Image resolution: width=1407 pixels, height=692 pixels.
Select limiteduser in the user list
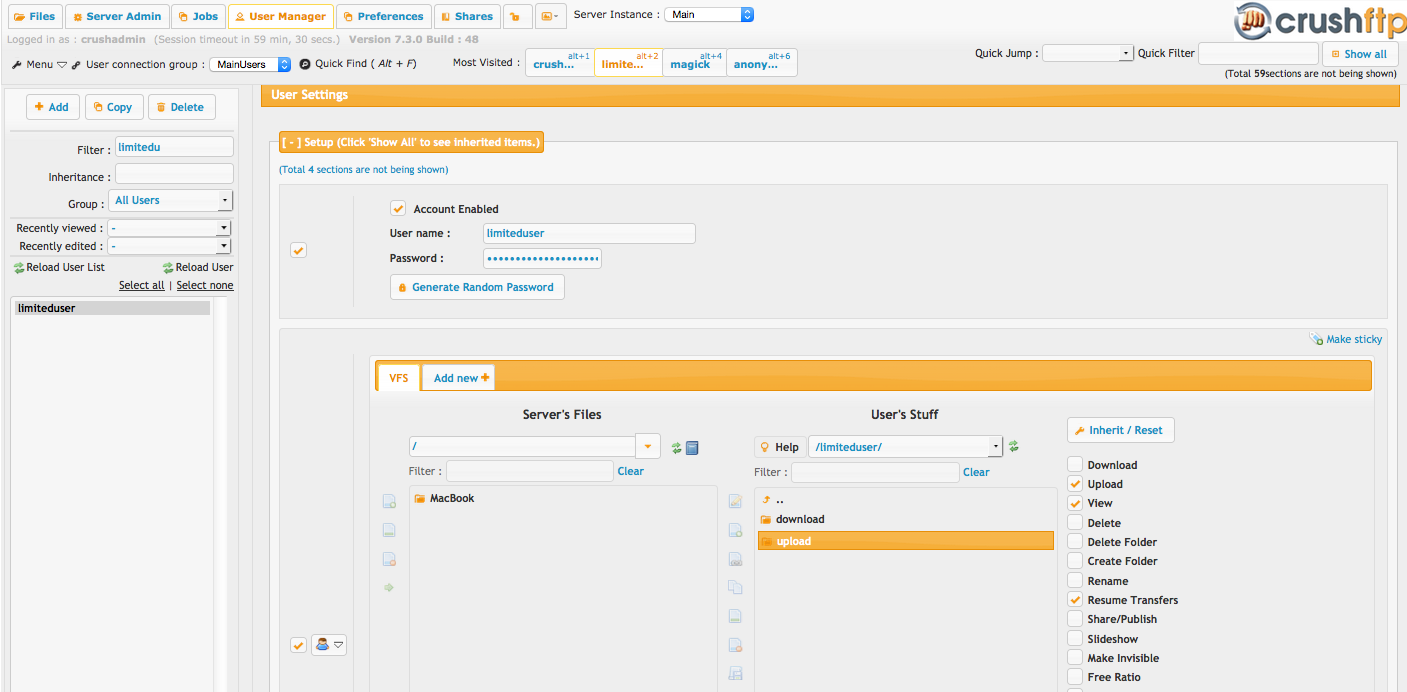click(113, 308)
